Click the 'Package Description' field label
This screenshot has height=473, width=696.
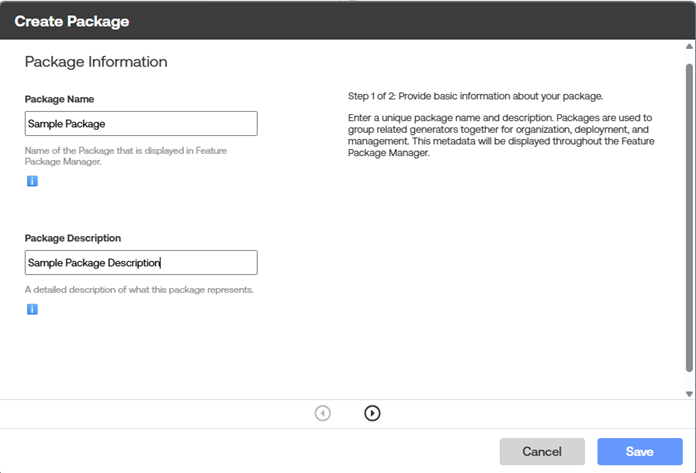(x=73, y=238)
